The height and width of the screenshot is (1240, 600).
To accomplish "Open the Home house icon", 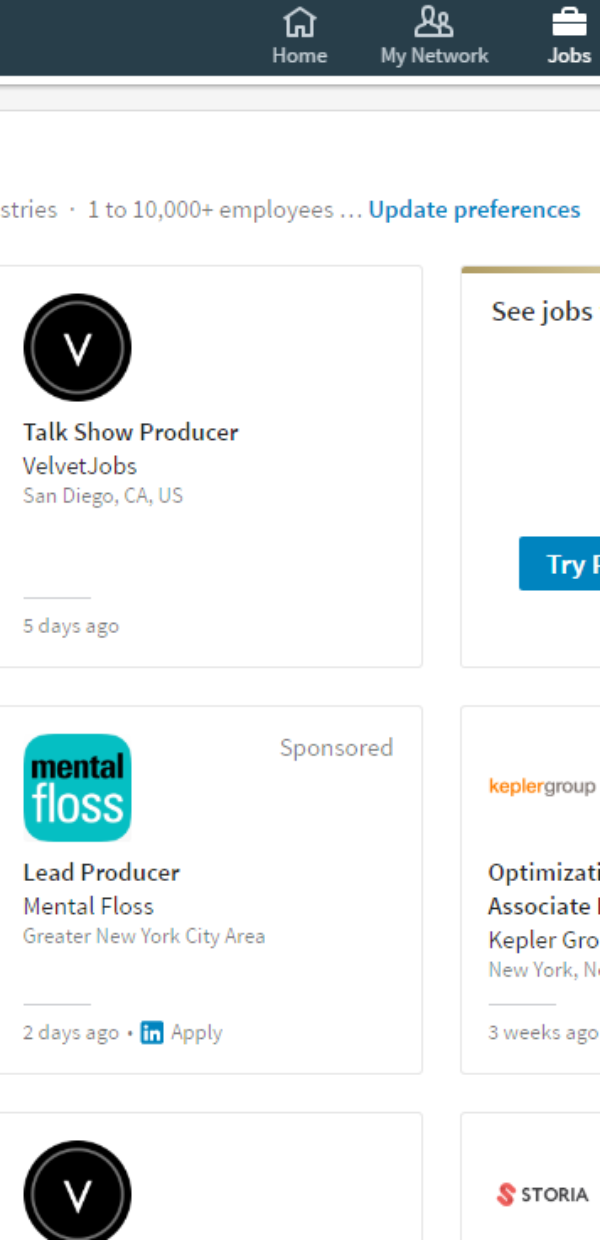I will coord(299,22).
